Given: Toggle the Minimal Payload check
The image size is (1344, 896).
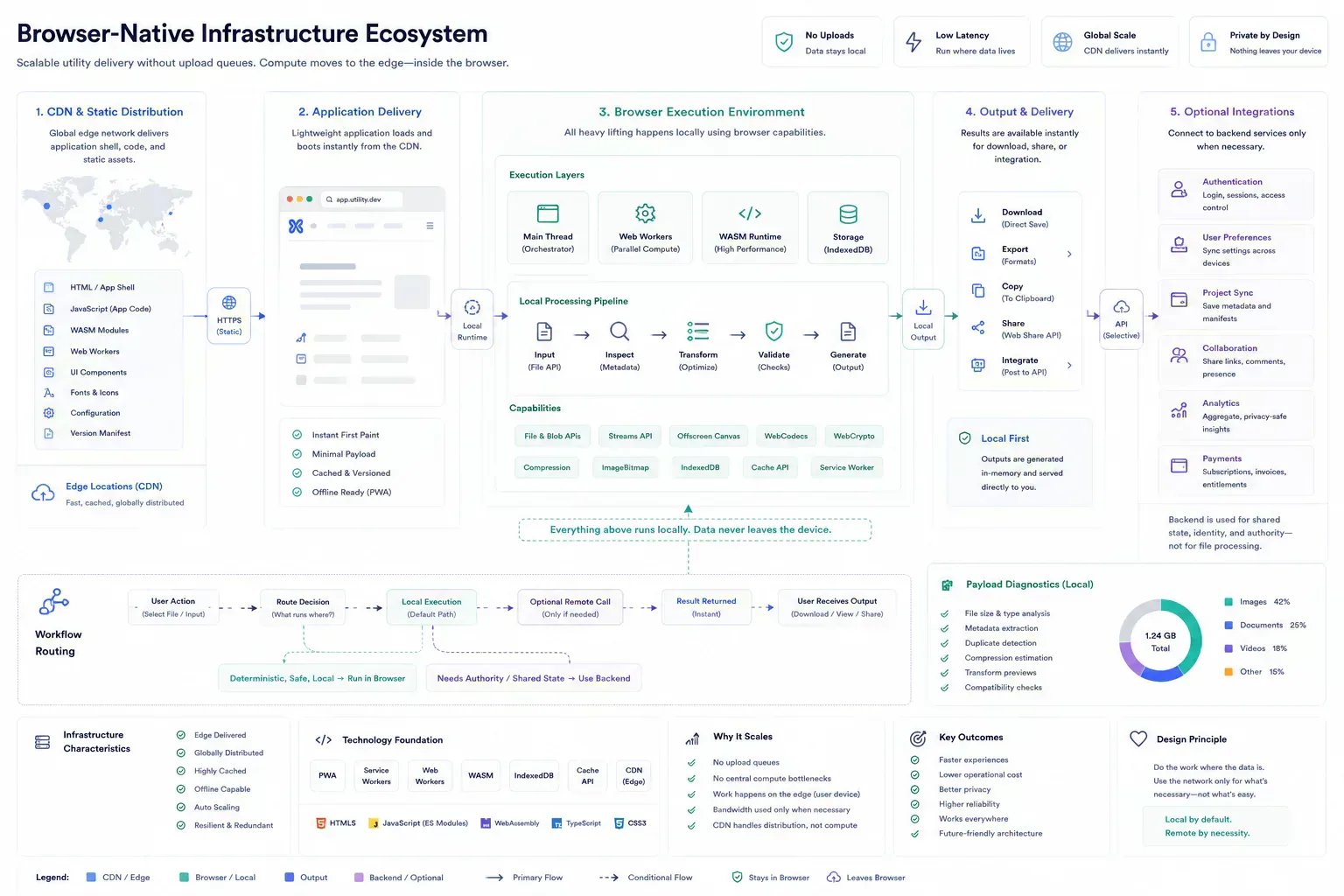Looking at the screenshot, I should click(x=297, y=454).
